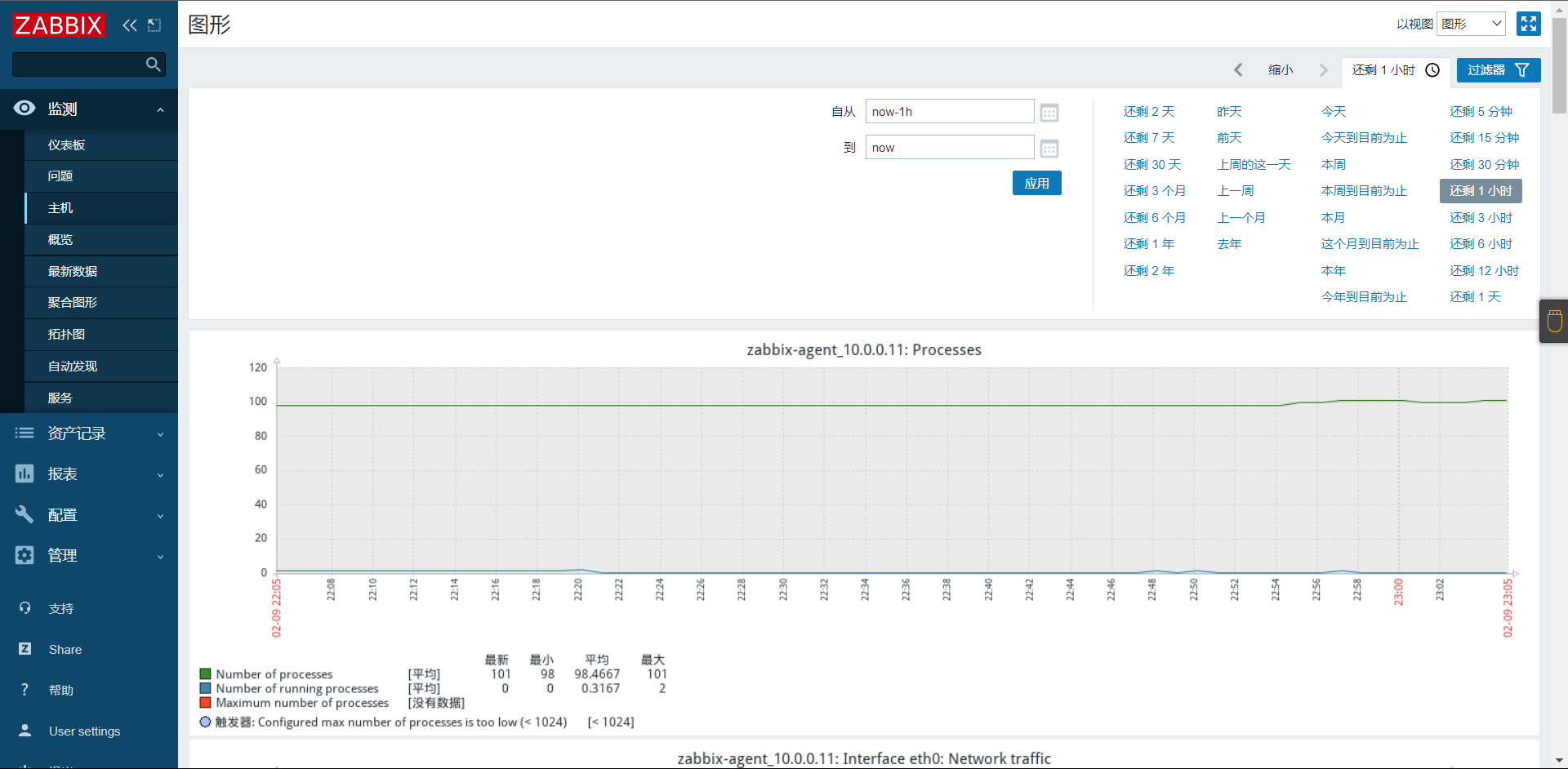Open the 还剩 1 小时 time selector tab
Screen dimensions: 1568x769
[1396, 70]
